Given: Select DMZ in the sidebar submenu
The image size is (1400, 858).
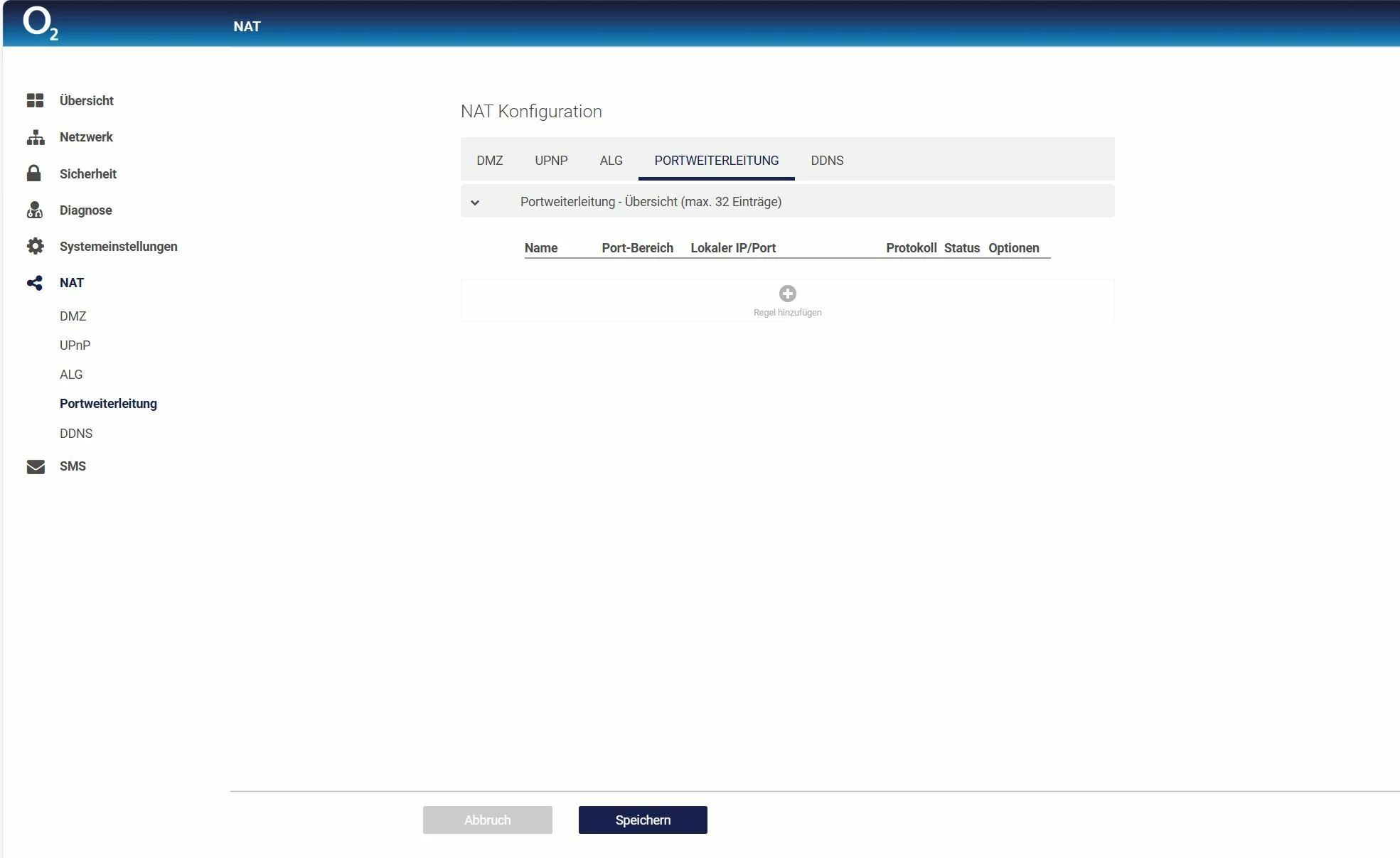Looking at the screenshot, I should coord(73,316).
